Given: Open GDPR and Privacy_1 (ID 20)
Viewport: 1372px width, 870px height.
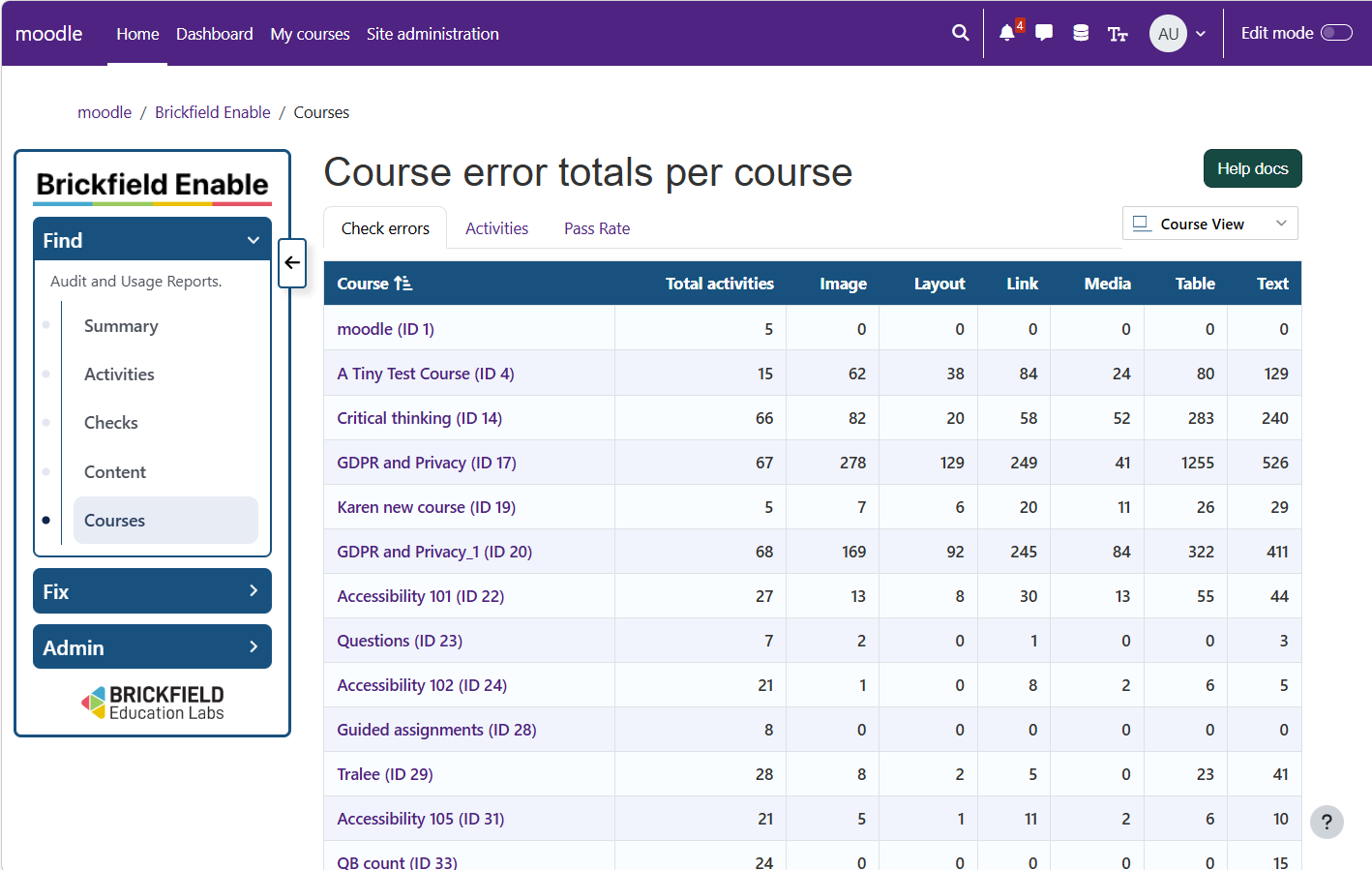Looking at the screenshot, I should [434, 552].
